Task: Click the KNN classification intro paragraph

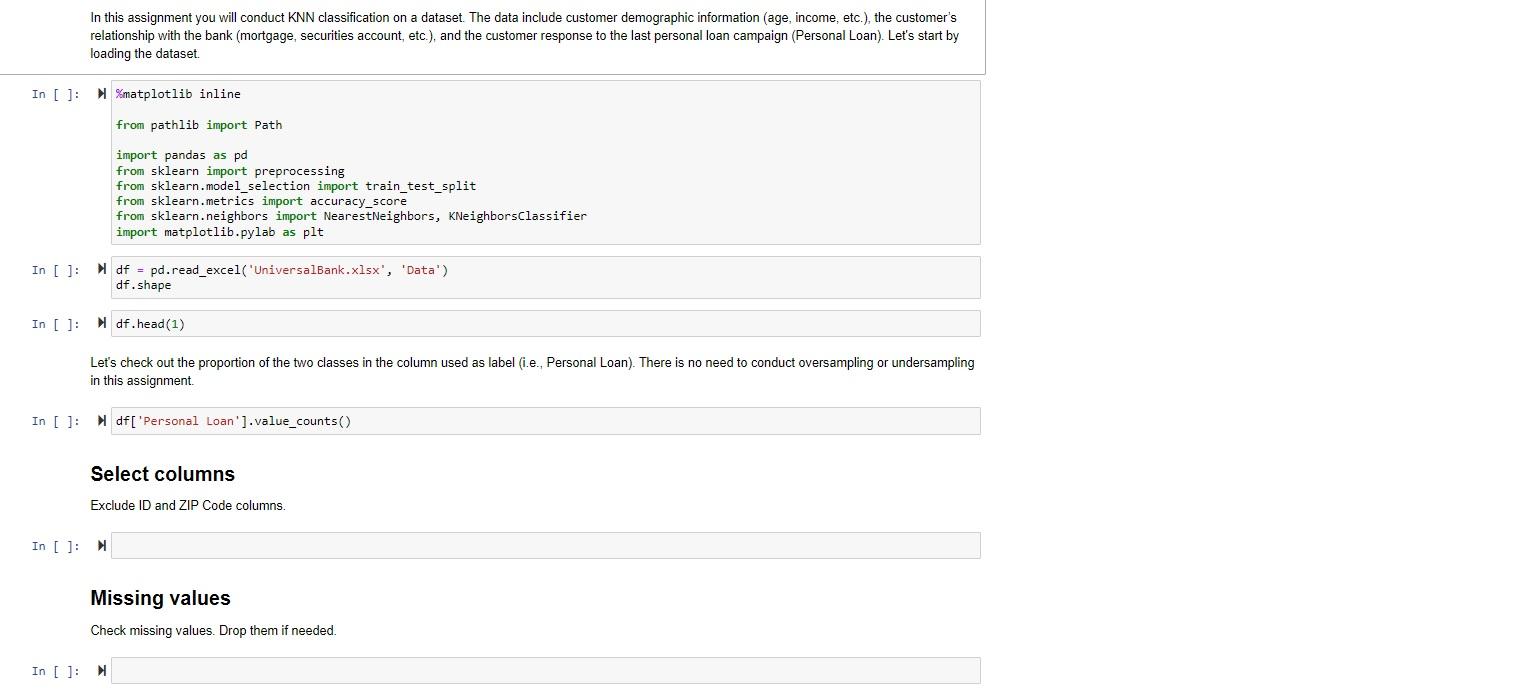Action: pyautogui.click(x=524, y=36)
